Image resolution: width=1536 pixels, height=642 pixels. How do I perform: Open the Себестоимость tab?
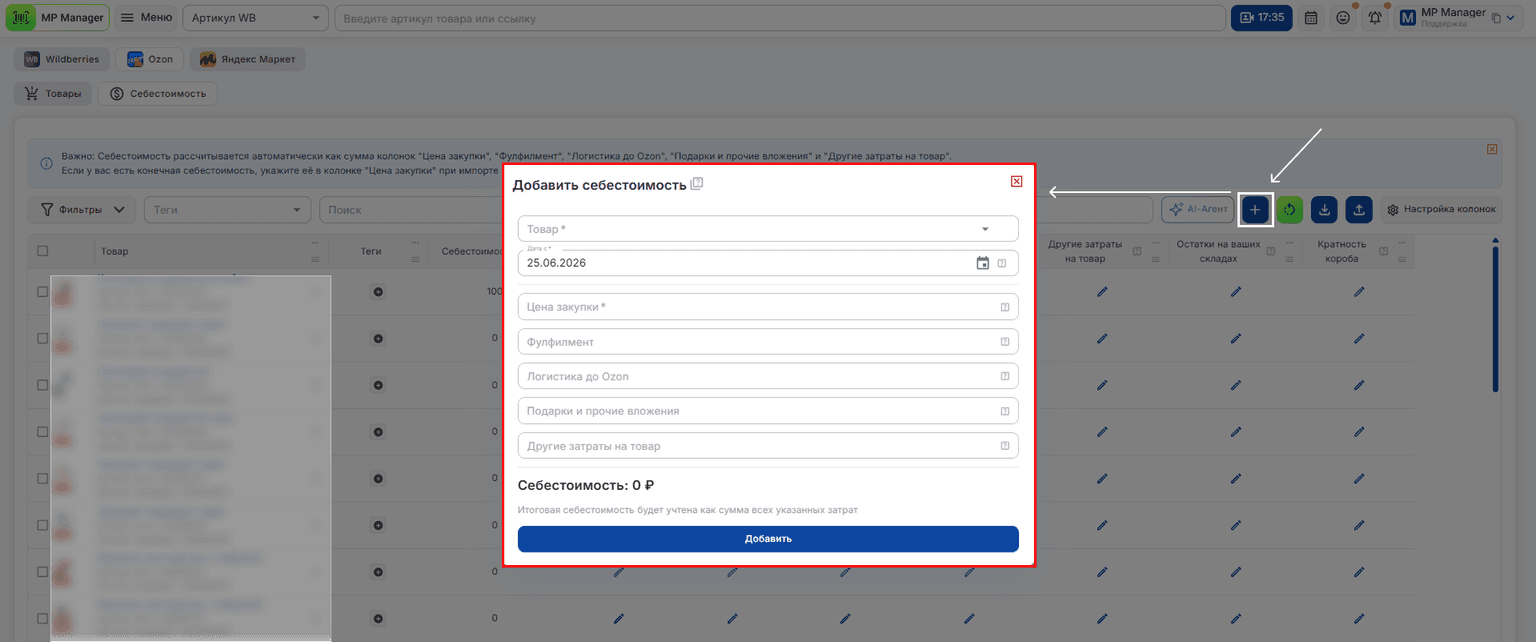pos(159,94)
